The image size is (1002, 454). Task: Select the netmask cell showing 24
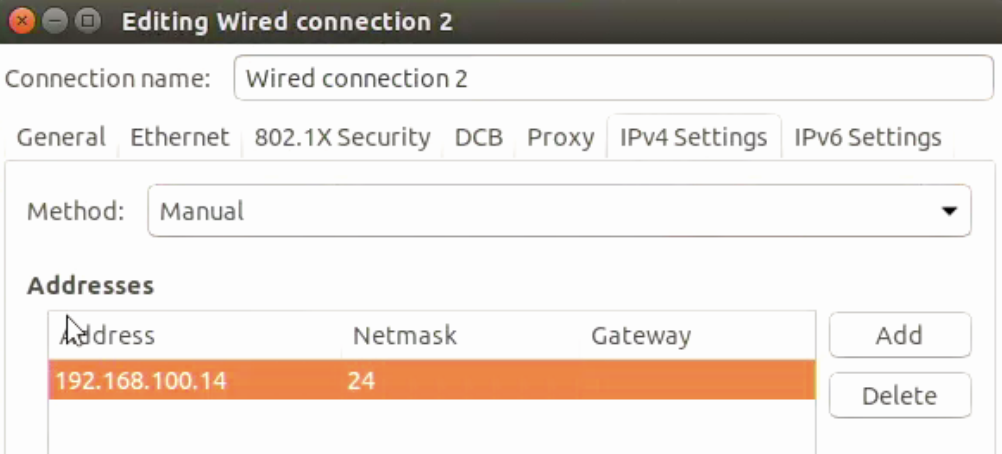pos(460,380)
